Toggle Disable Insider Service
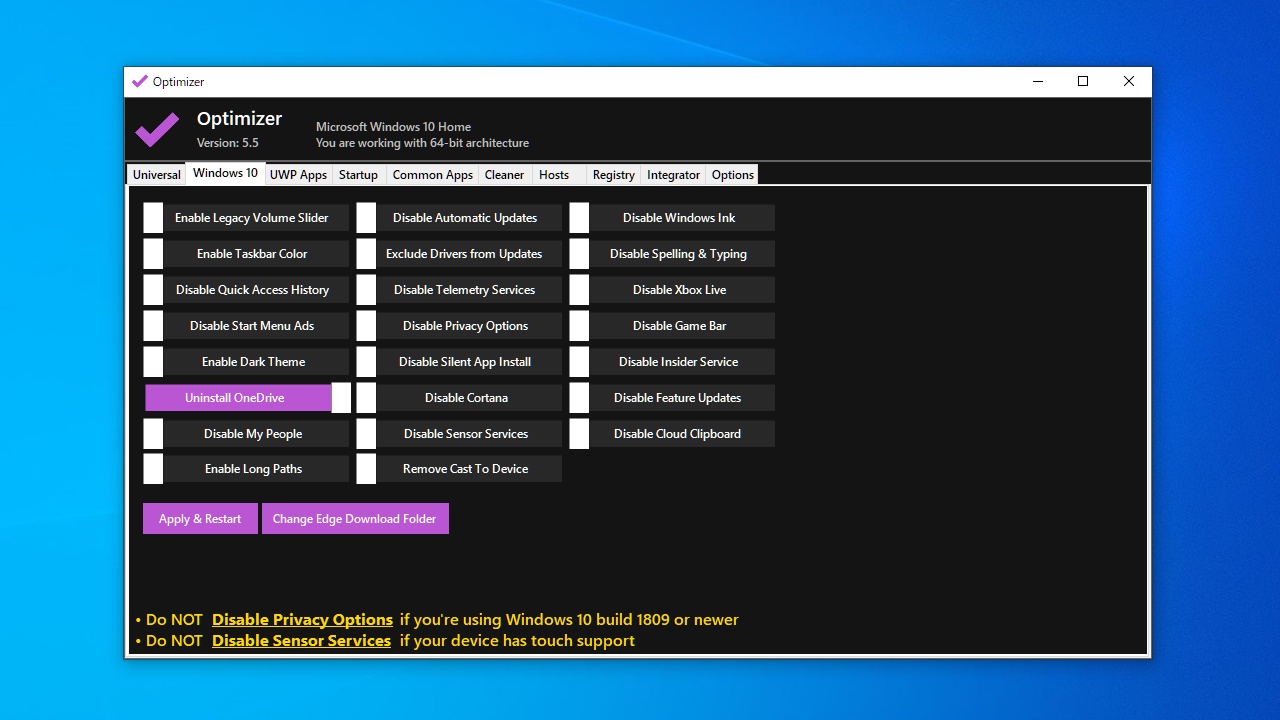The image size is (1280, 720). tap(672, 362)
